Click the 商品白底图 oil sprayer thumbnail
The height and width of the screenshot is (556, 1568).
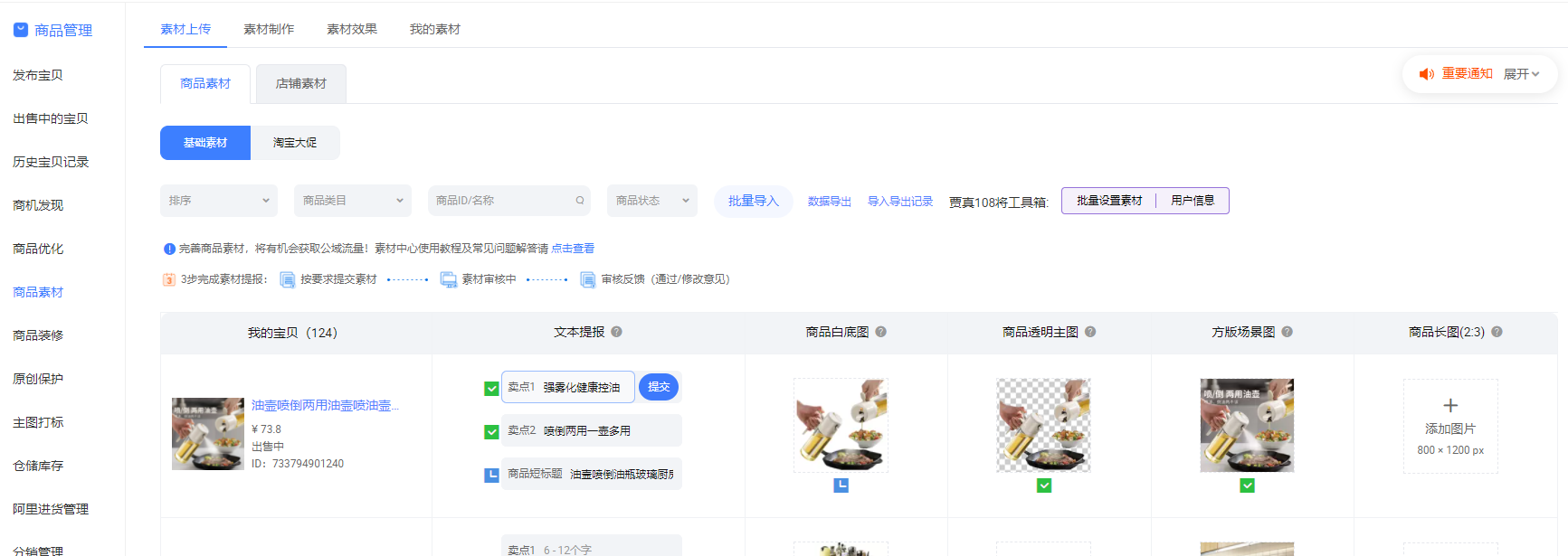[x=841, y=425]
